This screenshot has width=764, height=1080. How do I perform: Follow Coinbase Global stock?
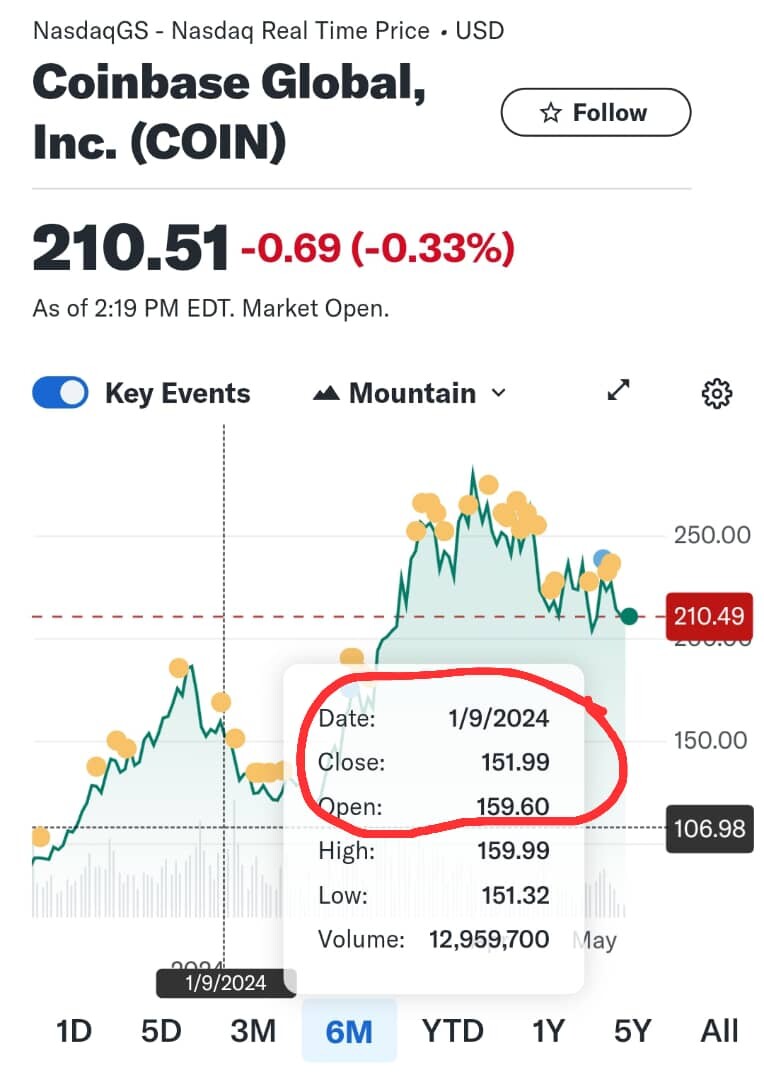(x=596, y=112)
